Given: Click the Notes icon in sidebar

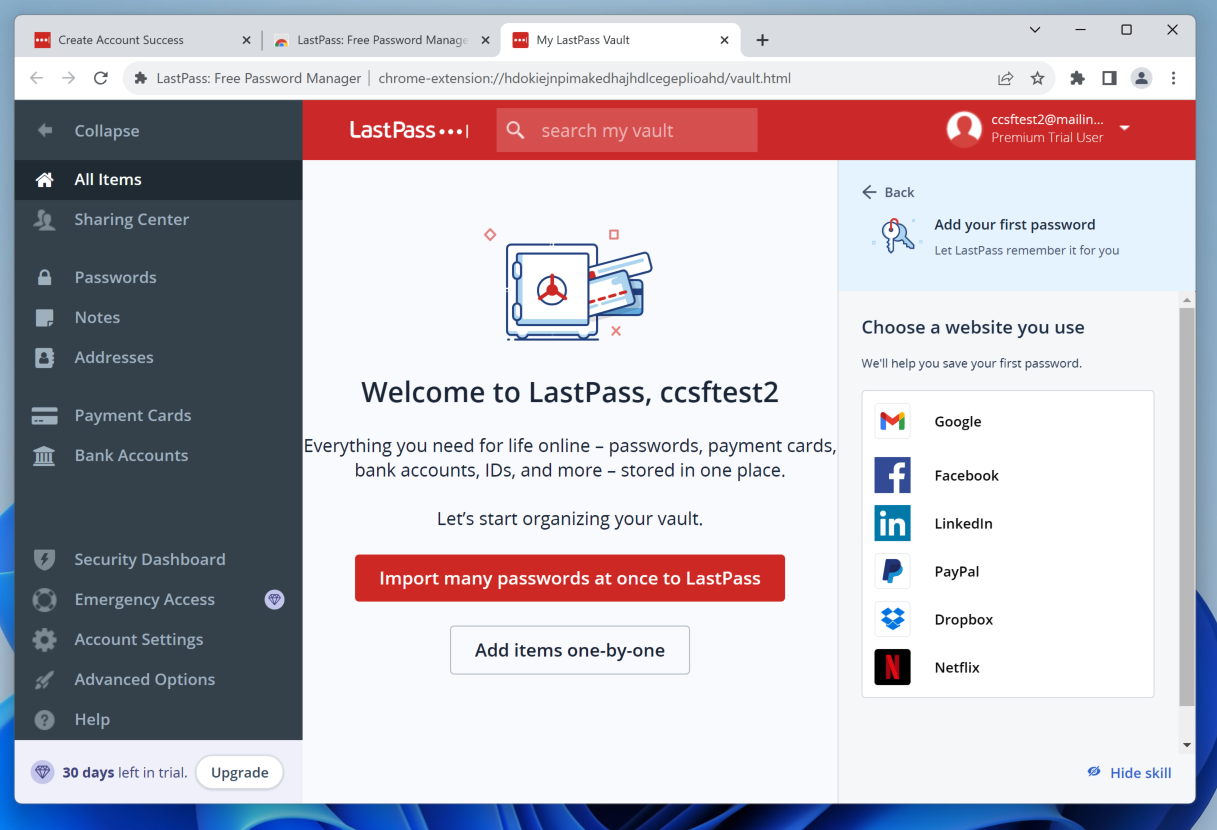Looking at the screenshot, I should (44, 318).
